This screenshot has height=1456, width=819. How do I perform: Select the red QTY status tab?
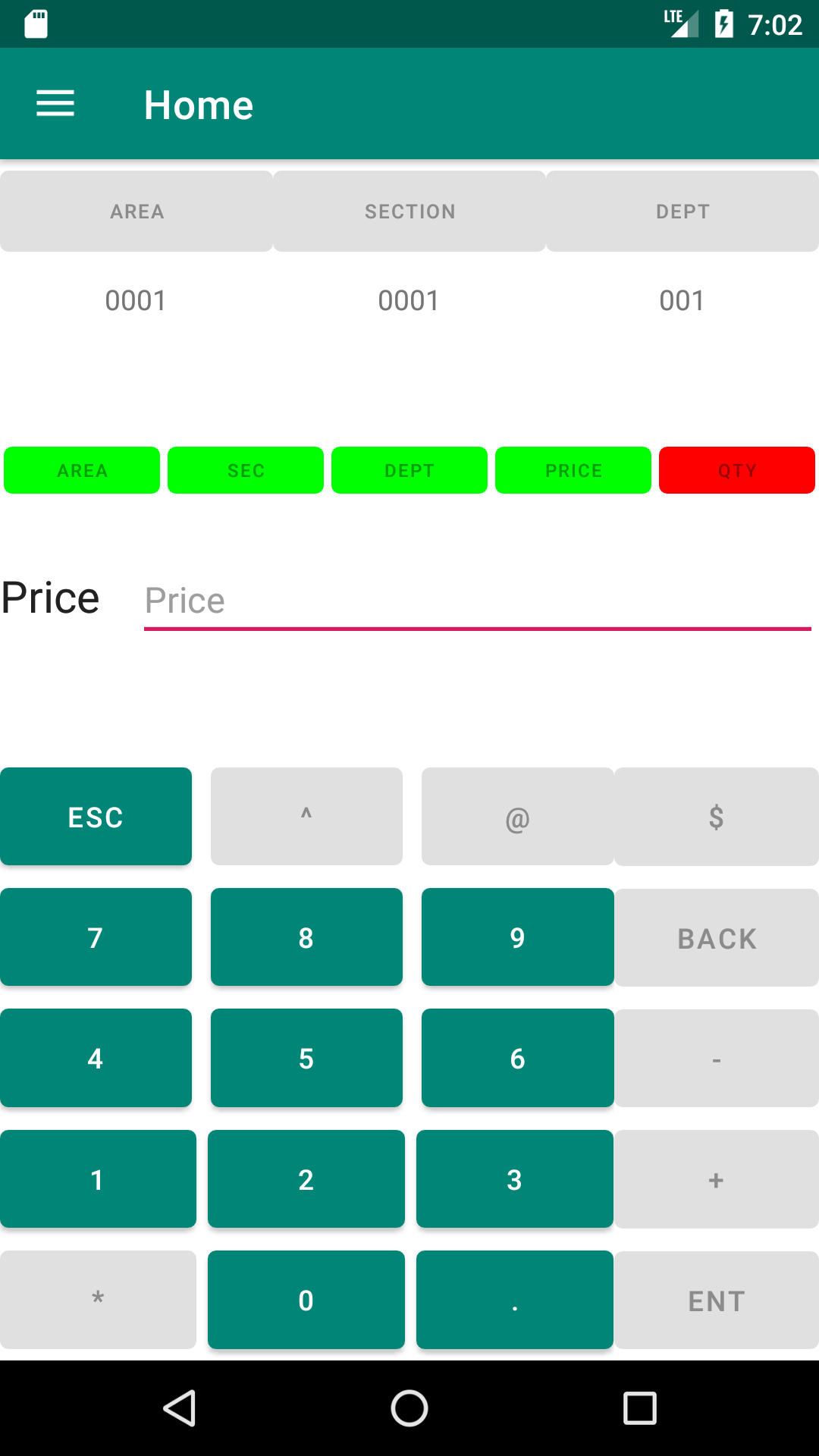[x=737, y=470]
